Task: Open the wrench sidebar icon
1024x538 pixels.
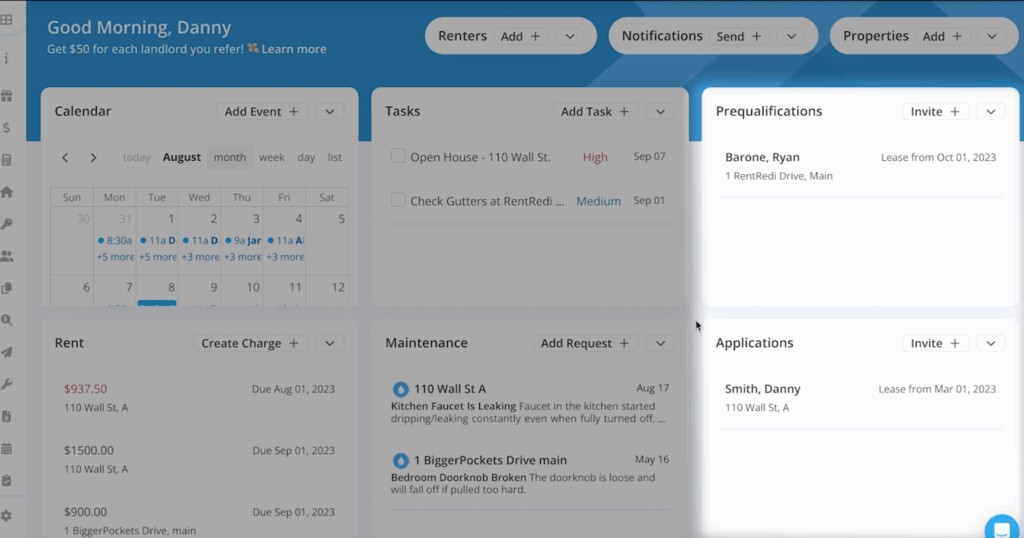Action: [7, 384]
